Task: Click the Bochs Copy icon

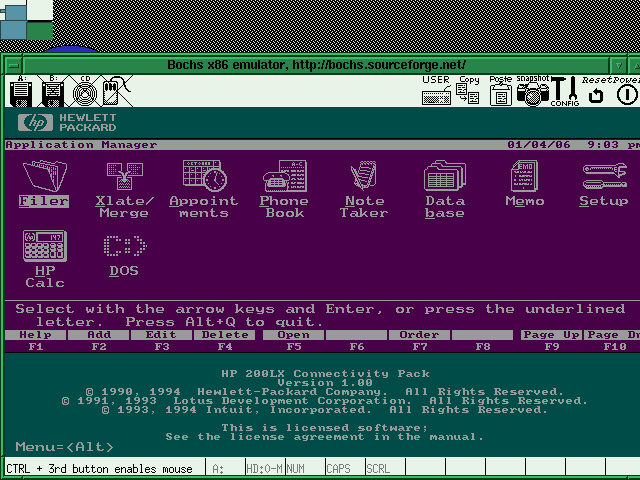Action: tap(468, 91)
